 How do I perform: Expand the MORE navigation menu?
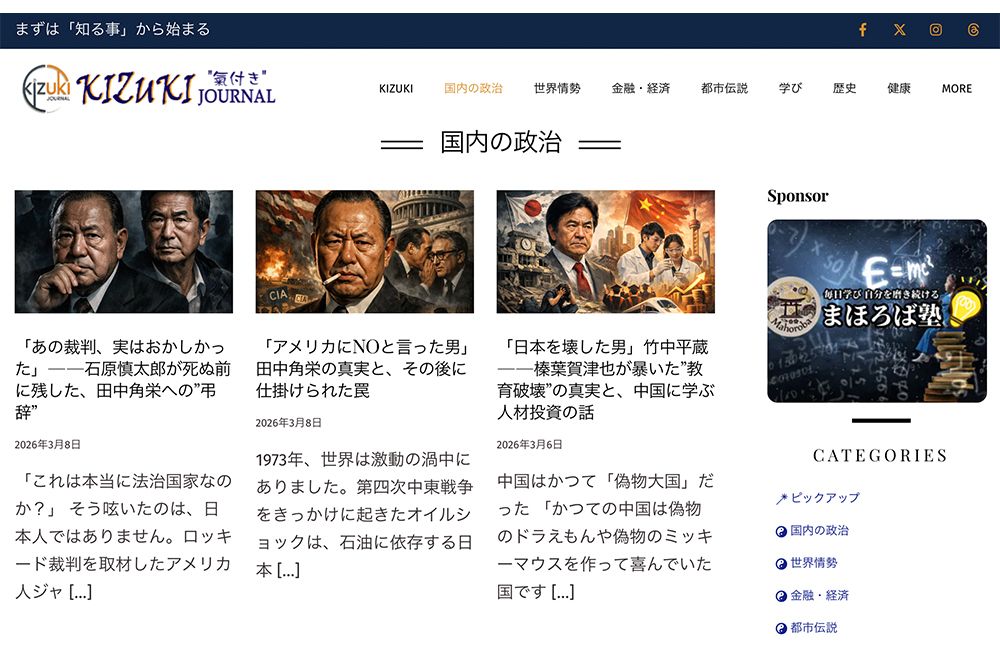(957, 89)
